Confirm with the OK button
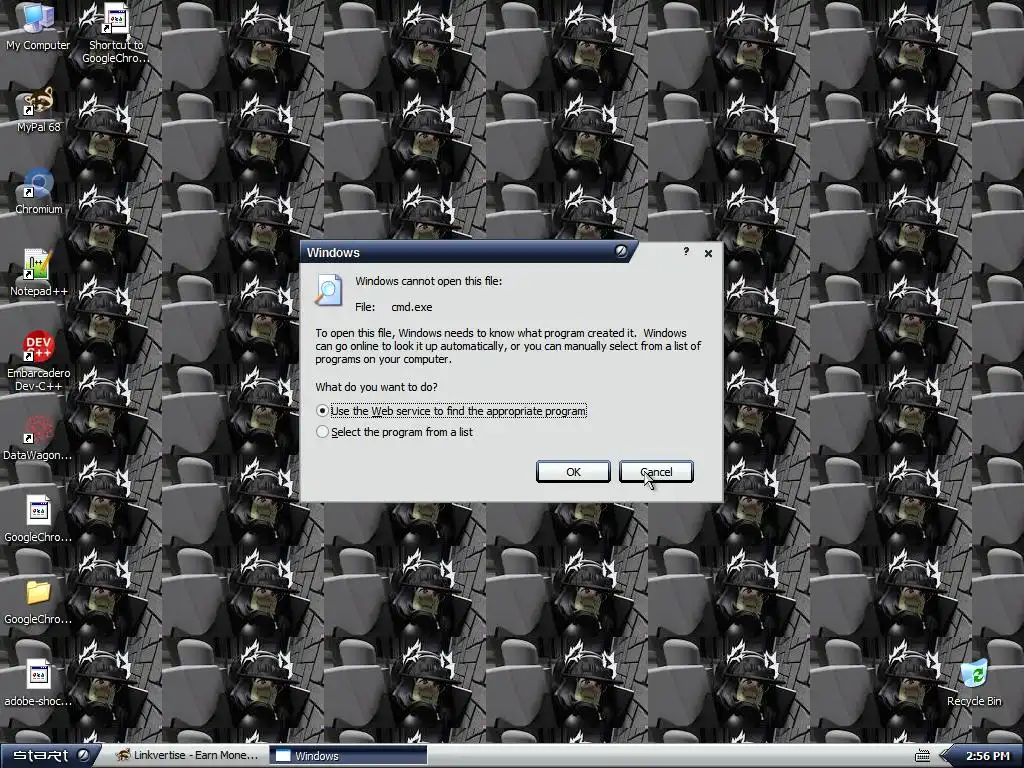Screen dimensions: 1024x768 pos(573,472)
